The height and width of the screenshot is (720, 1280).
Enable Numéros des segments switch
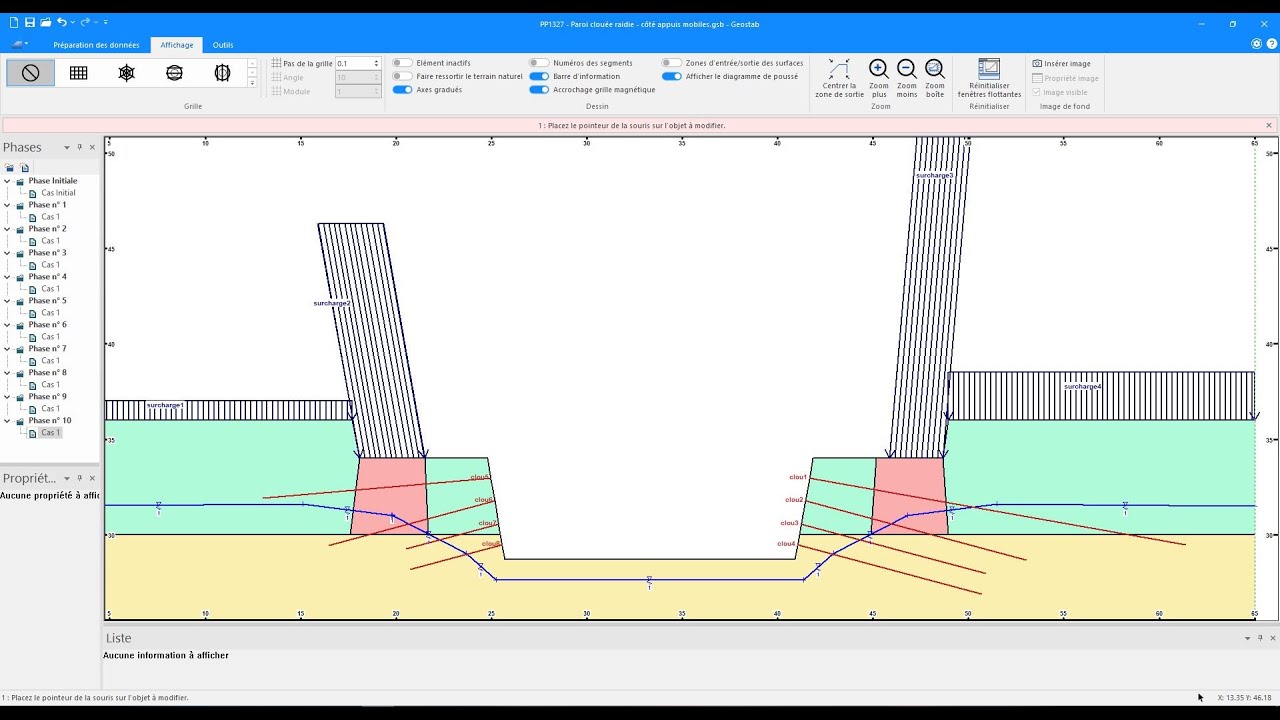[539, 63]
